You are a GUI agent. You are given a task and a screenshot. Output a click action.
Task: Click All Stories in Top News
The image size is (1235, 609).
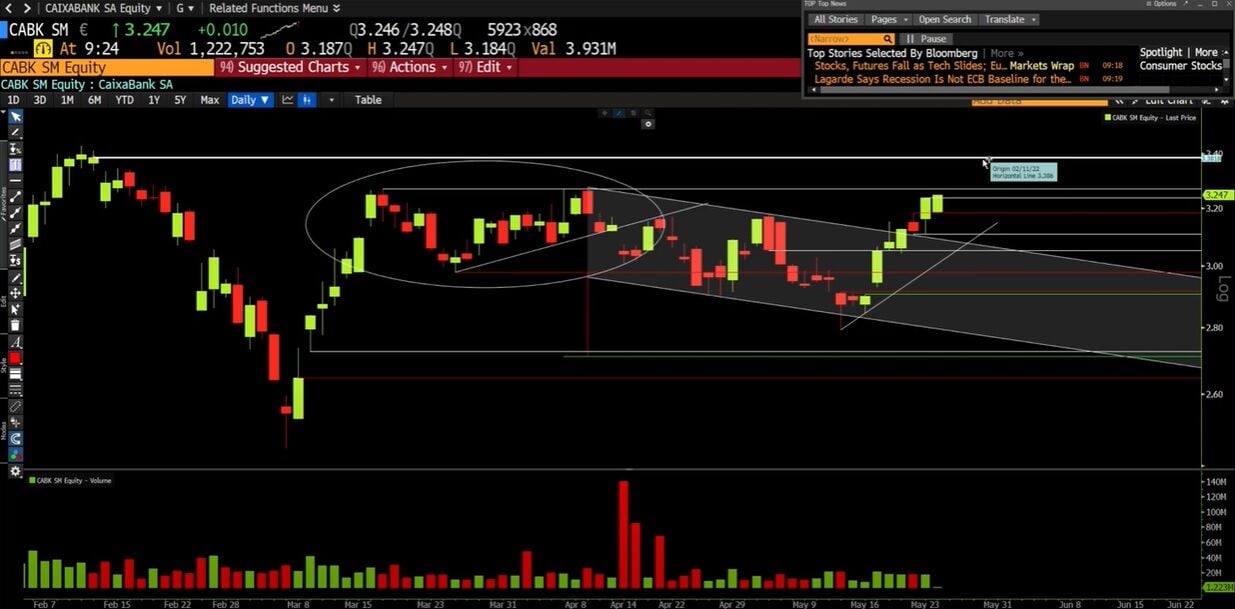point(834,19)
